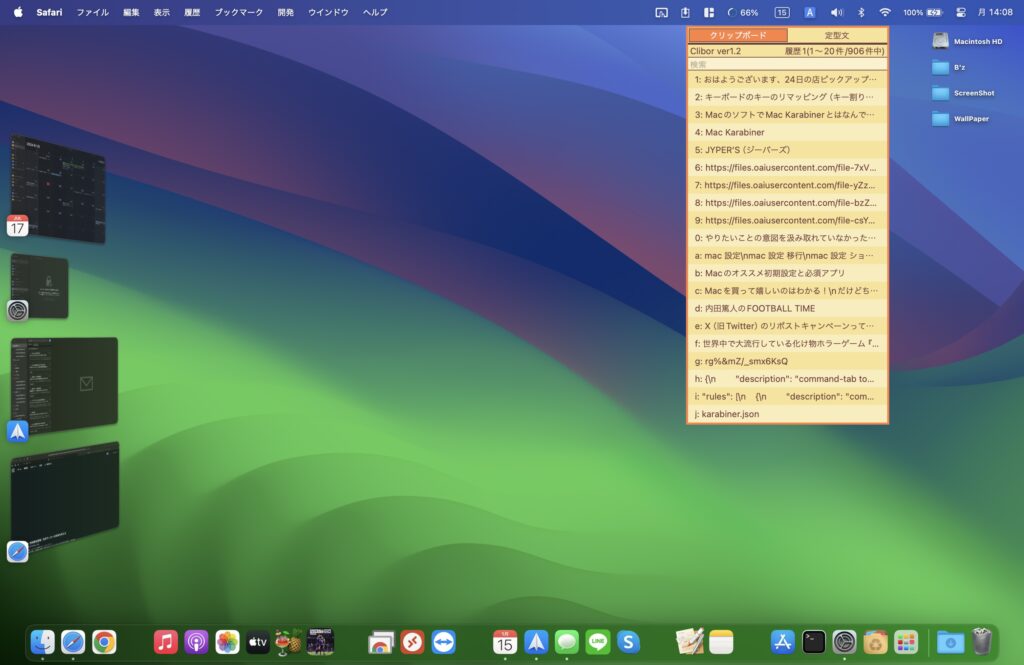Open the Music app in the Dock
Image resolution: width=1024 pixels, height=665 pixels.
point(166,642)
